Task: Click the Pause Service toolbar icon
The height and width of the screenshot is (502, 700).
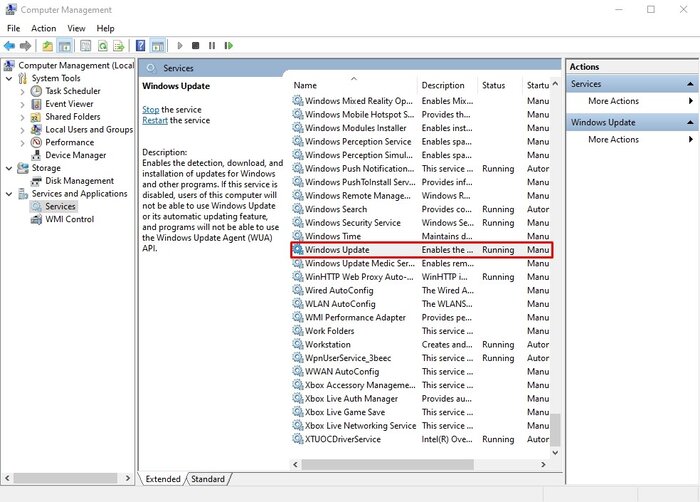Action: pos(212,46)
